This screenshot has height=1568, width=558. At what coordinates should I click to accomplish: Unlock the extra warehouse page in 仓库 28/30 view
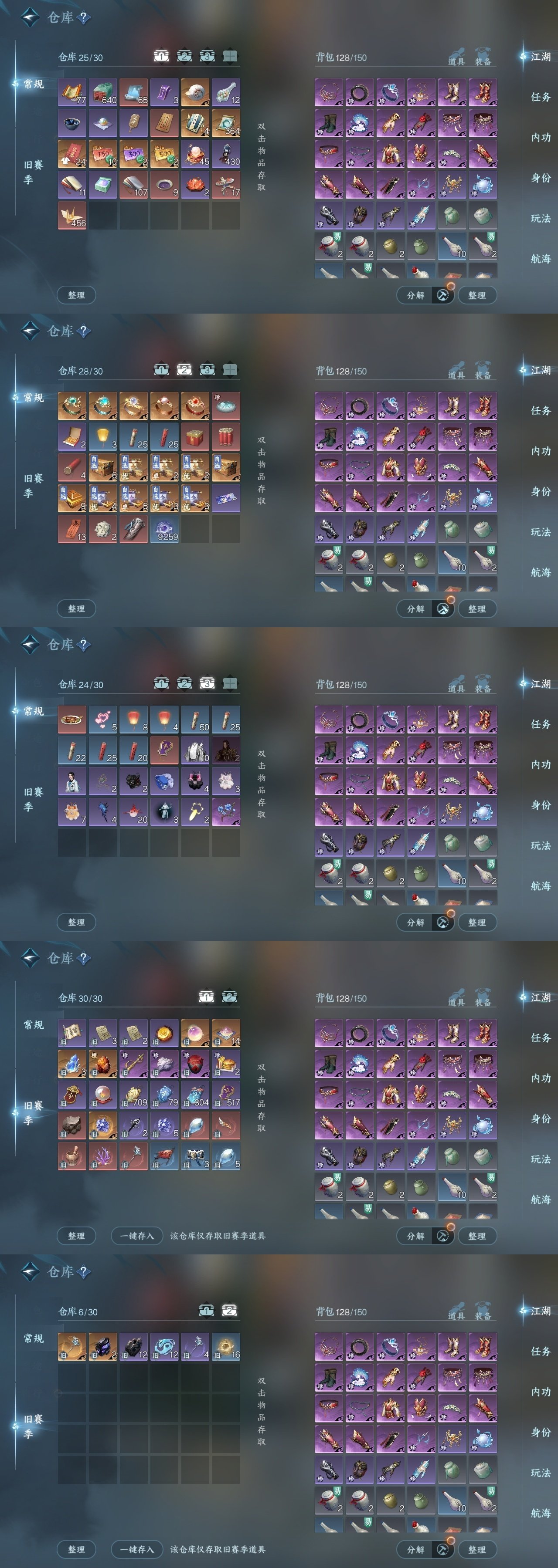[x=230, y=369]
